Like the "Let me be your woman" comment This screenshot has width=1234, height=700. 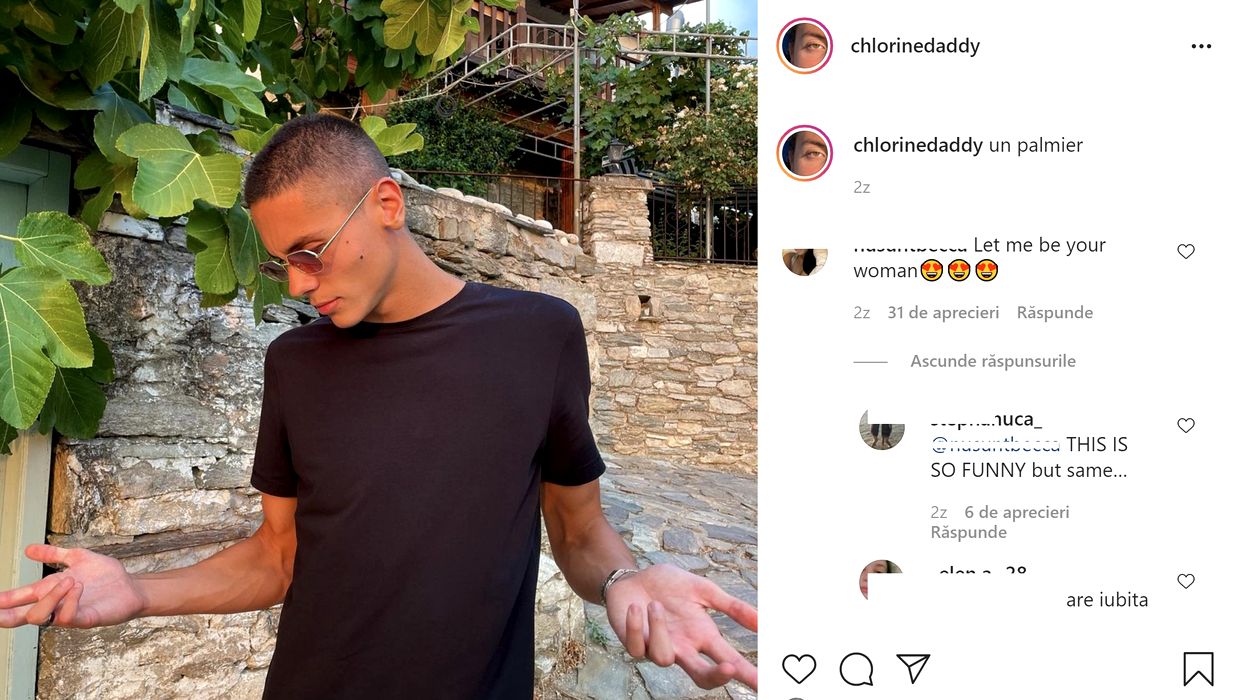1186,252
